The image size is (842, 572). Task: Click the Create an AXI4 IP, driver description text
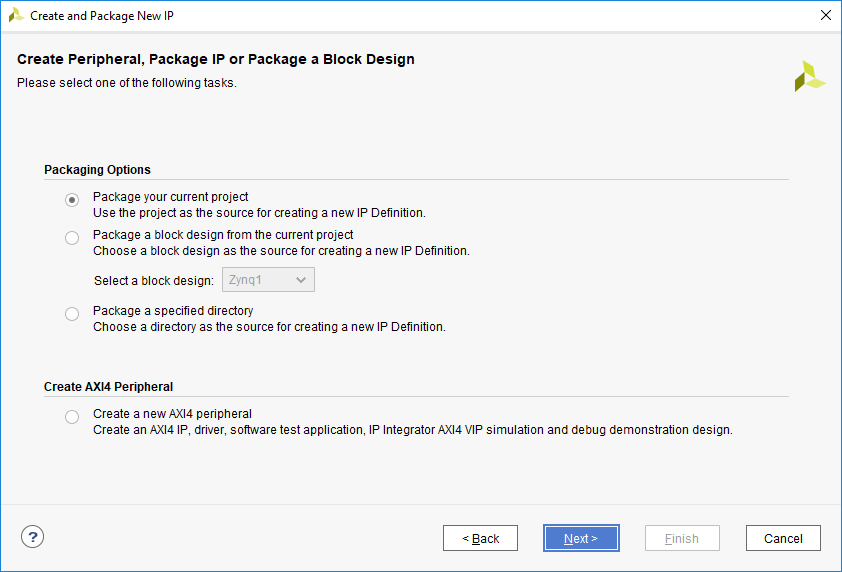point(412,430)
